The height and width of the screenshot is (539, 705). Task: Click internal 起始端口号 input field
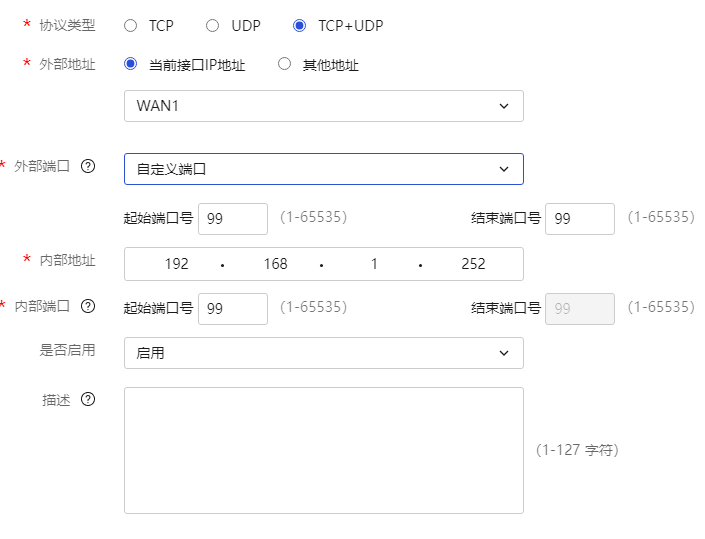click(233, 309)
